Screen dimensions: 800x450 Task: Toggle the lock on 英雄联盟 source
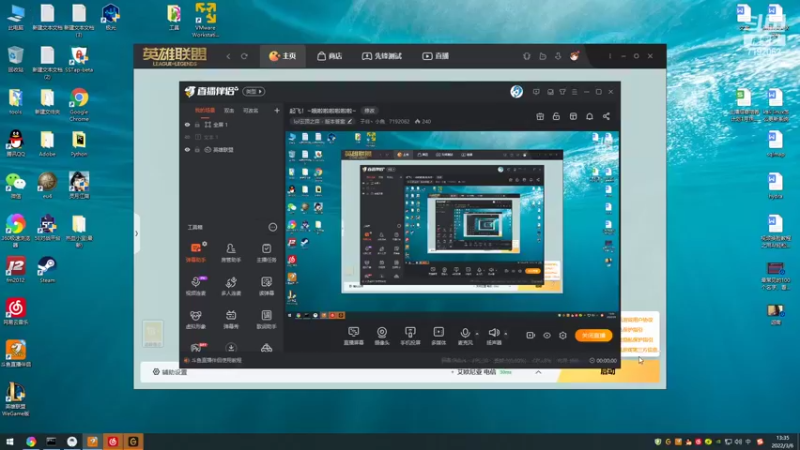point(197,150)
